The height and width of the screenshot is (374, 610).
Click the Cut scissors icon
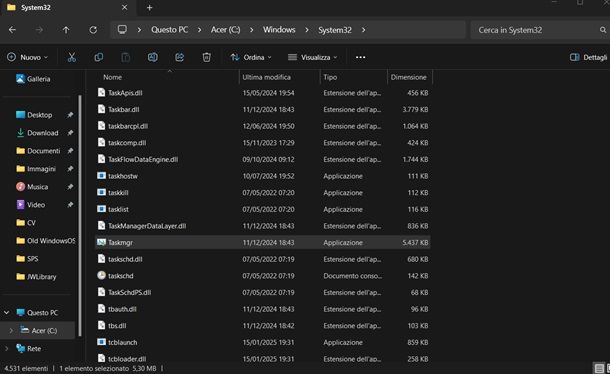tap(72, 57)
